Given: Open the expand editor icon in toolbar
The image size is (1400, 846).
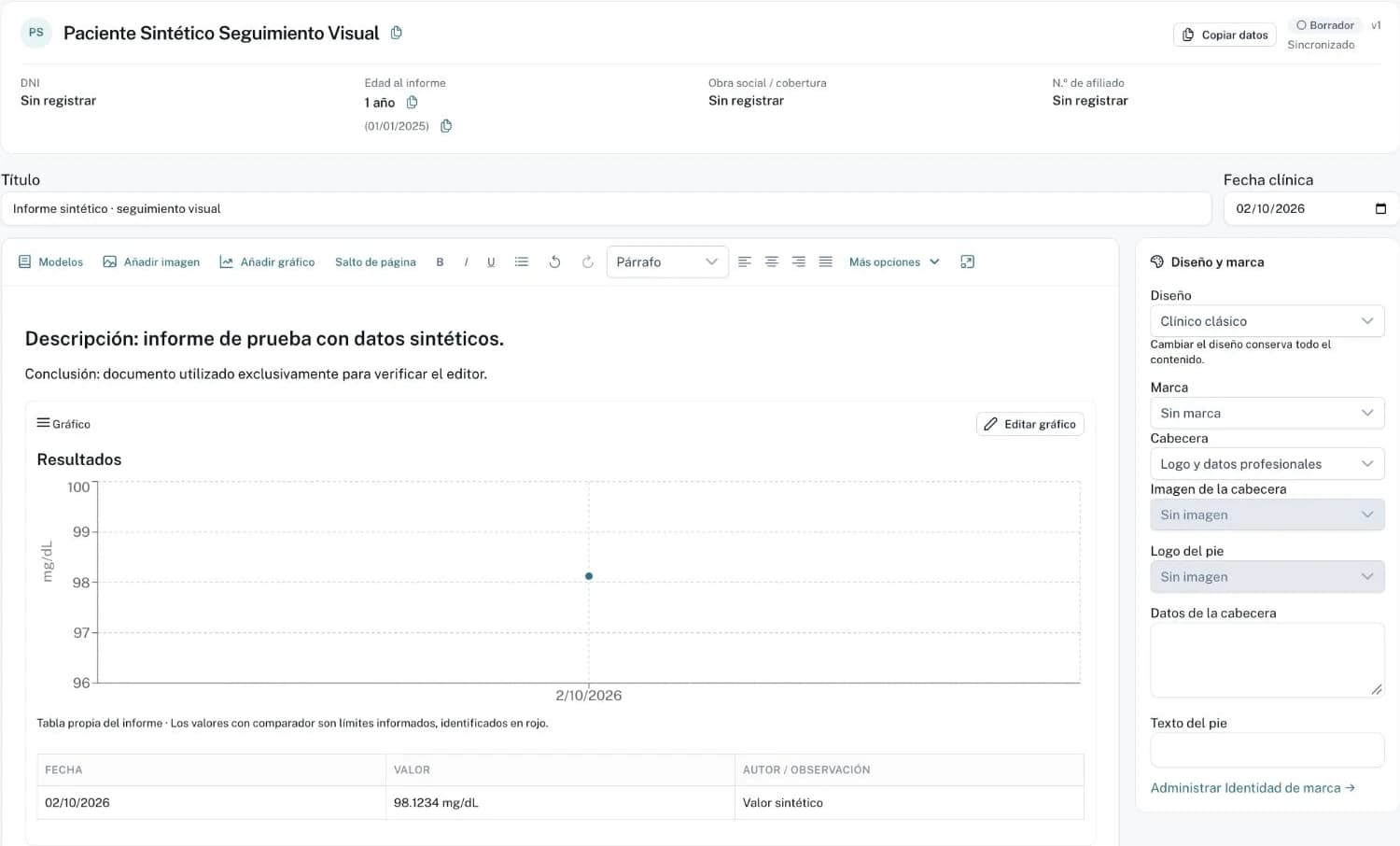Looking at the screenshot, I should (967, 262).
